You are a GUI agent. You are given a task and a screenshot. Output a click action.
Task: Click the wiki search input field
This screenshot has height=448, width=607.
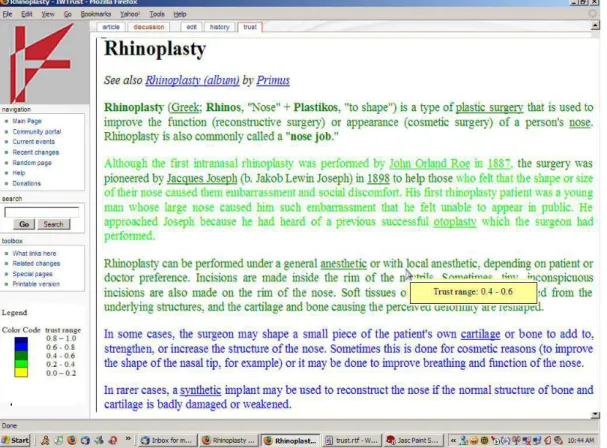pyautogui.click(x=41, y=212)
